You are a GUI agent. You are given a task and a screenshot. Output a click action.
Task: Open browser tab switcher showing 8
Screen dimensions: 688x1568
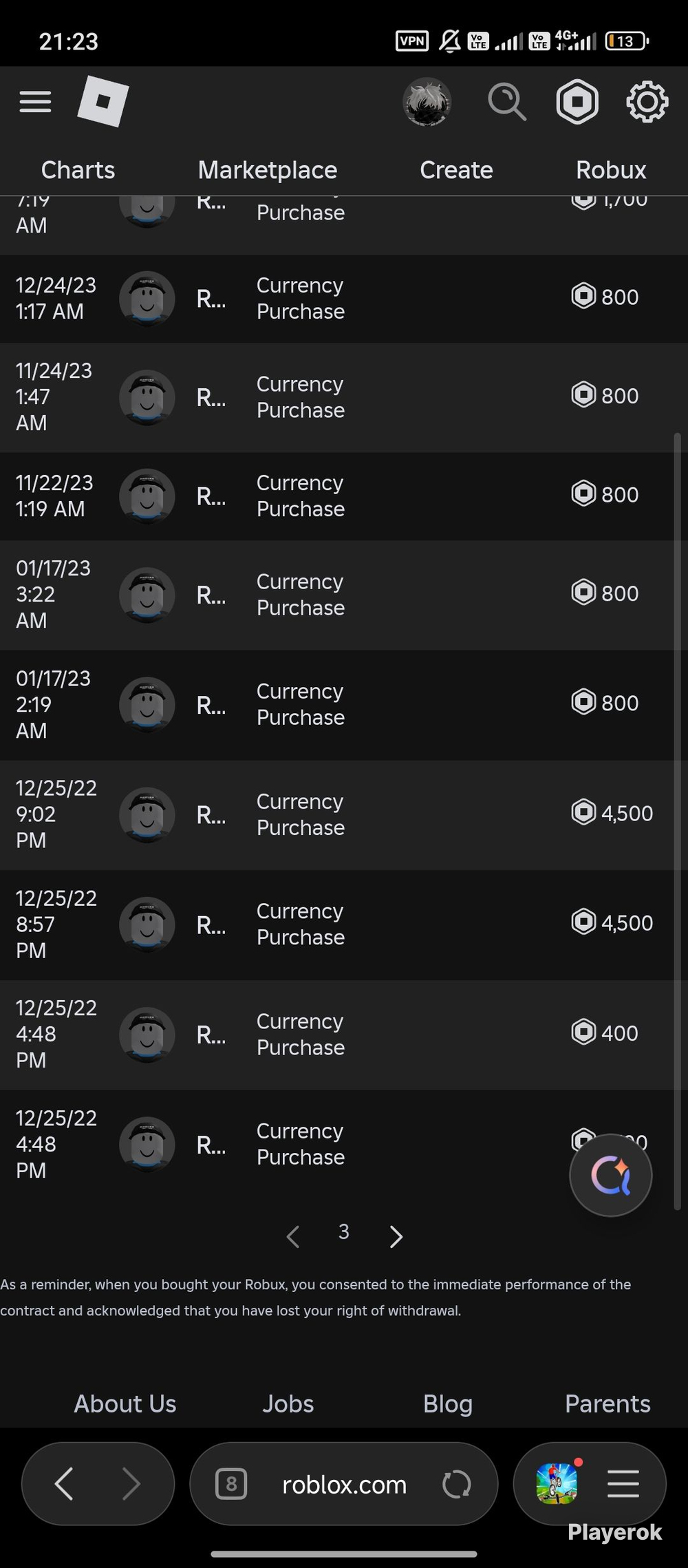tap(231, 1484)
